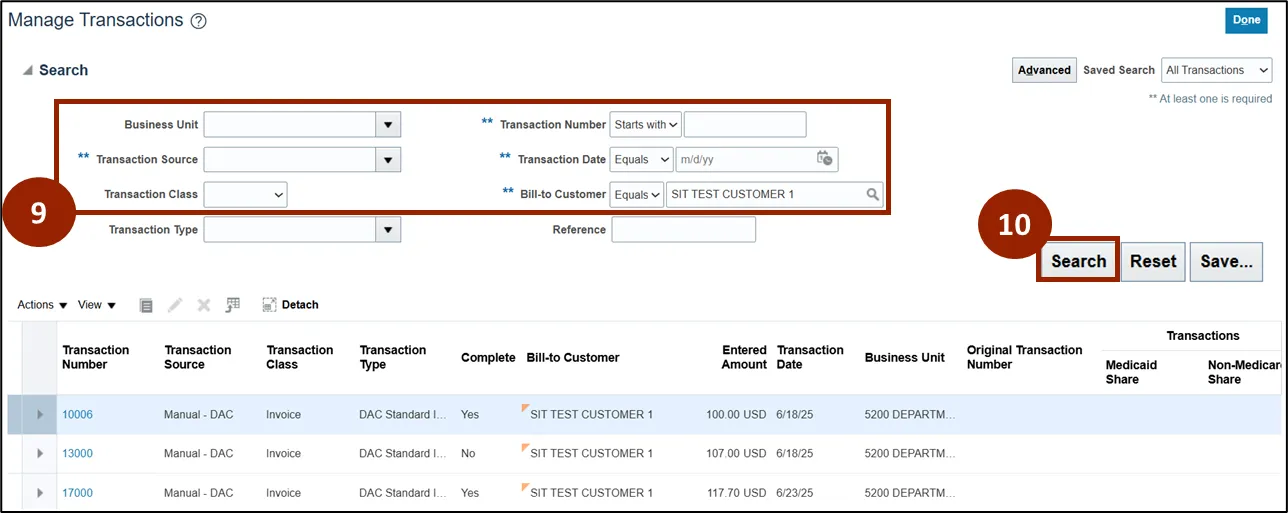The width and height of the screenshot is (1288, 513).
Task: Expand row for transaction 10006
Action: pyautogui.click(x=40, y=414)
